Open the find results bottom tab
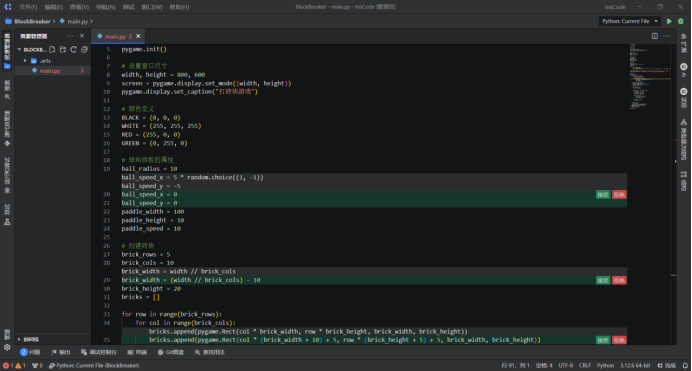 (210, 352)
